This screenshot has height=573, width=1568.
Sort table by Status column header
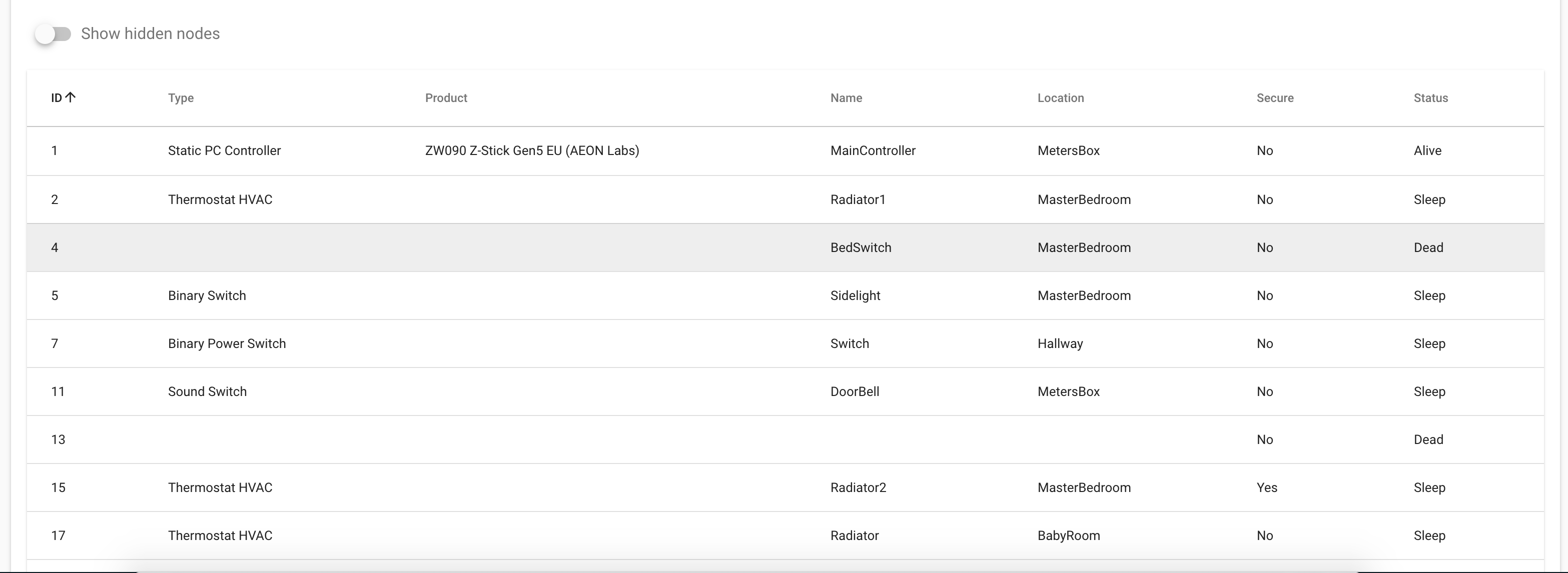coord(1430,98)
